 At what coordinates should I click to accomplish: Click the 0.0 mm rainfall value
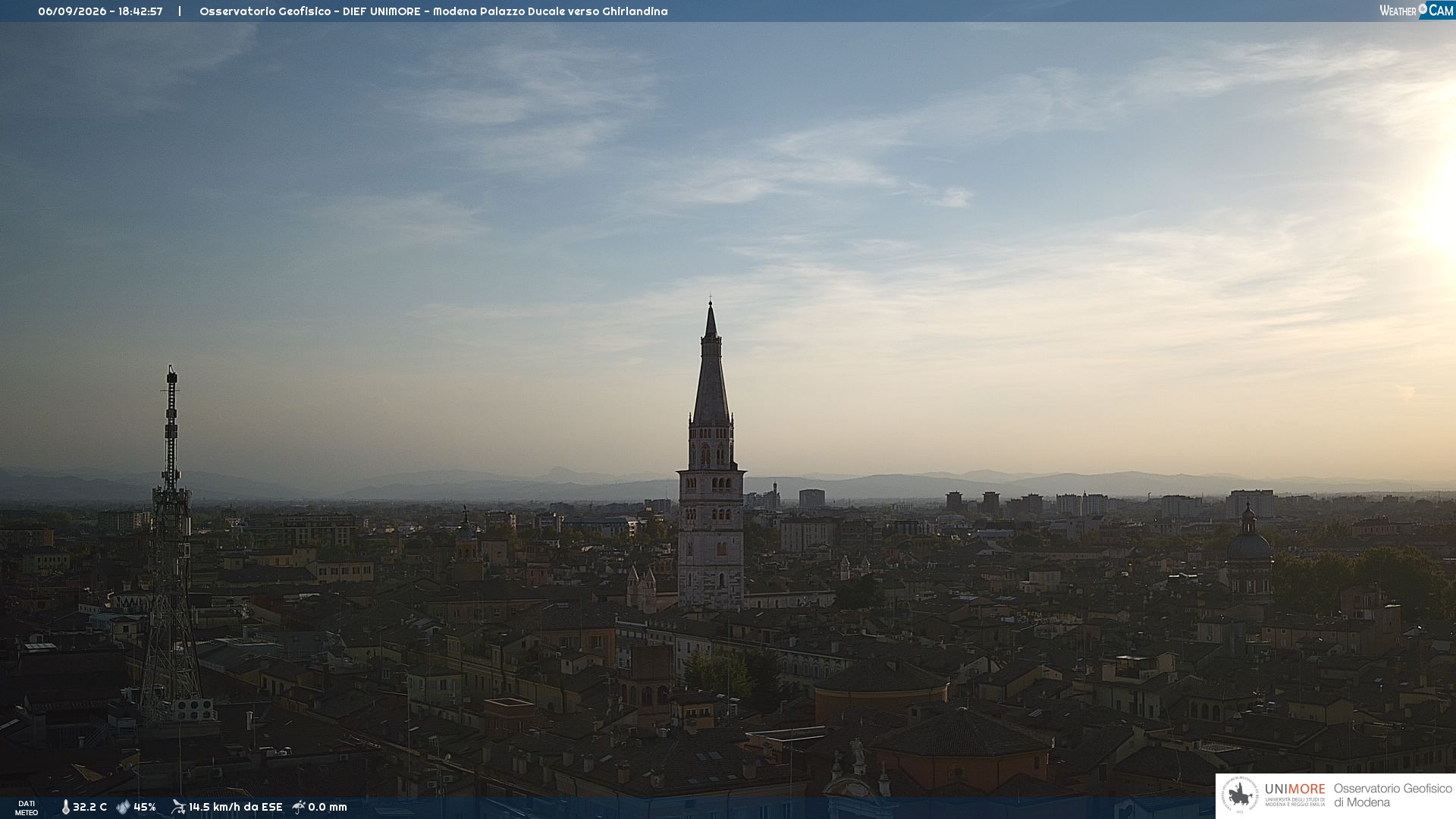point(328,807)
